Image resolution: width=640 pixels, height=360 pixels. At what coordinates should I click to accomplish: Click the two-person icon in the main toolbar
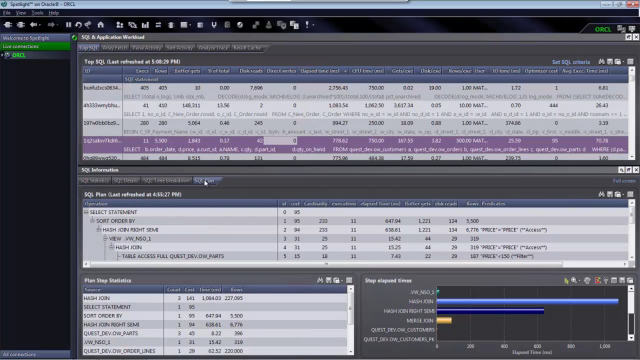pyautogui.click(x=120, y=25)
